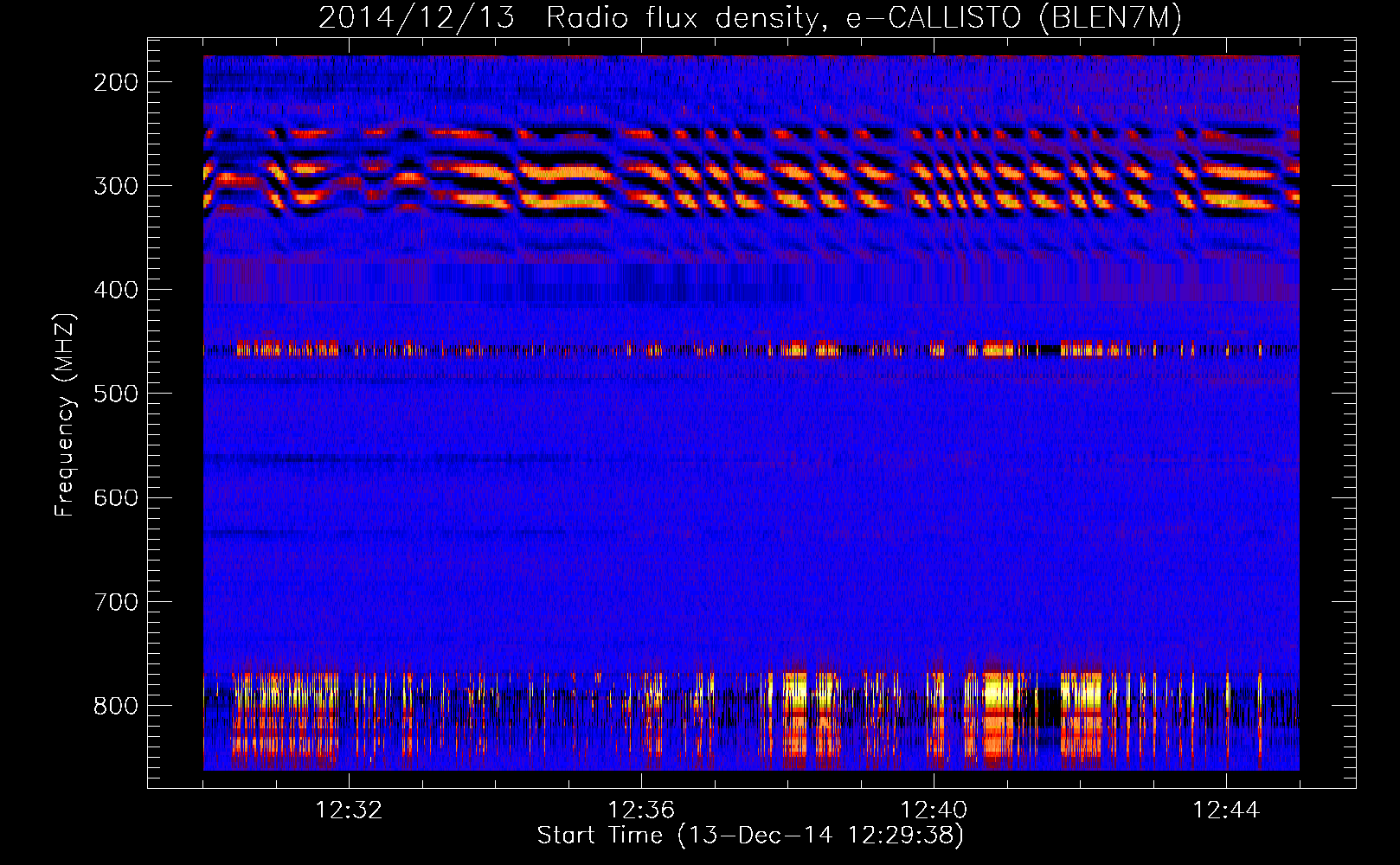This screenshot has width=1400, height=865.
Task: Click the 12:32 time tick label
Action: (x=349, y=811)
